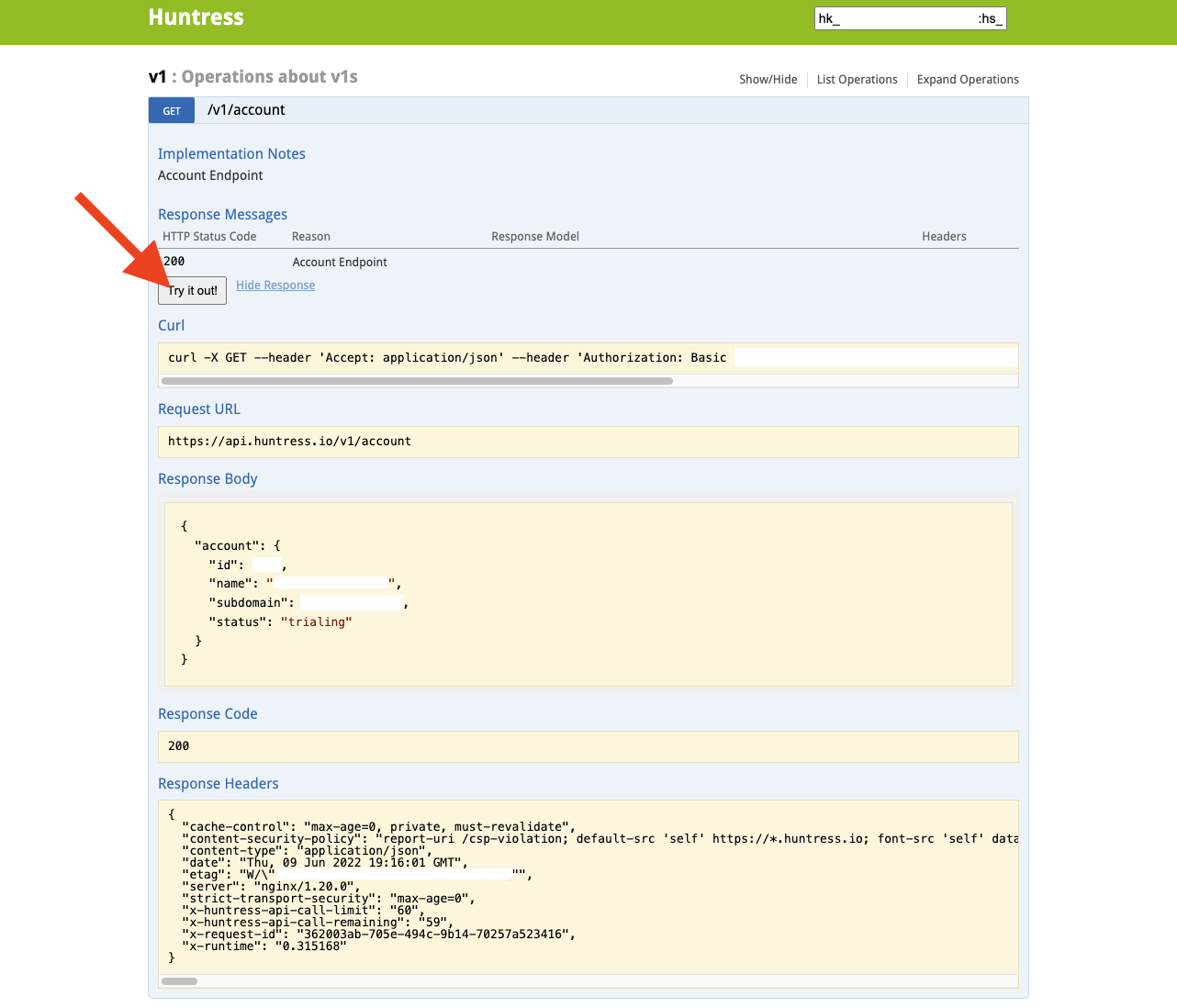Click the Response Code value 200

(x=179, y=746)
